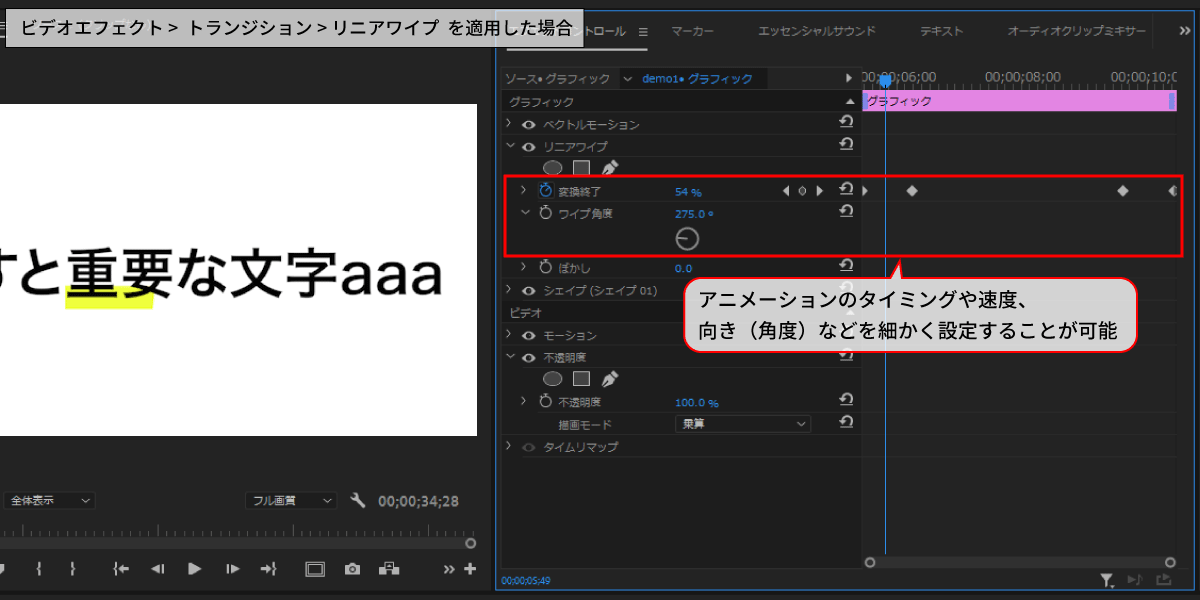Add or remove keyframe for 変換終了

(x=802, y=190)
